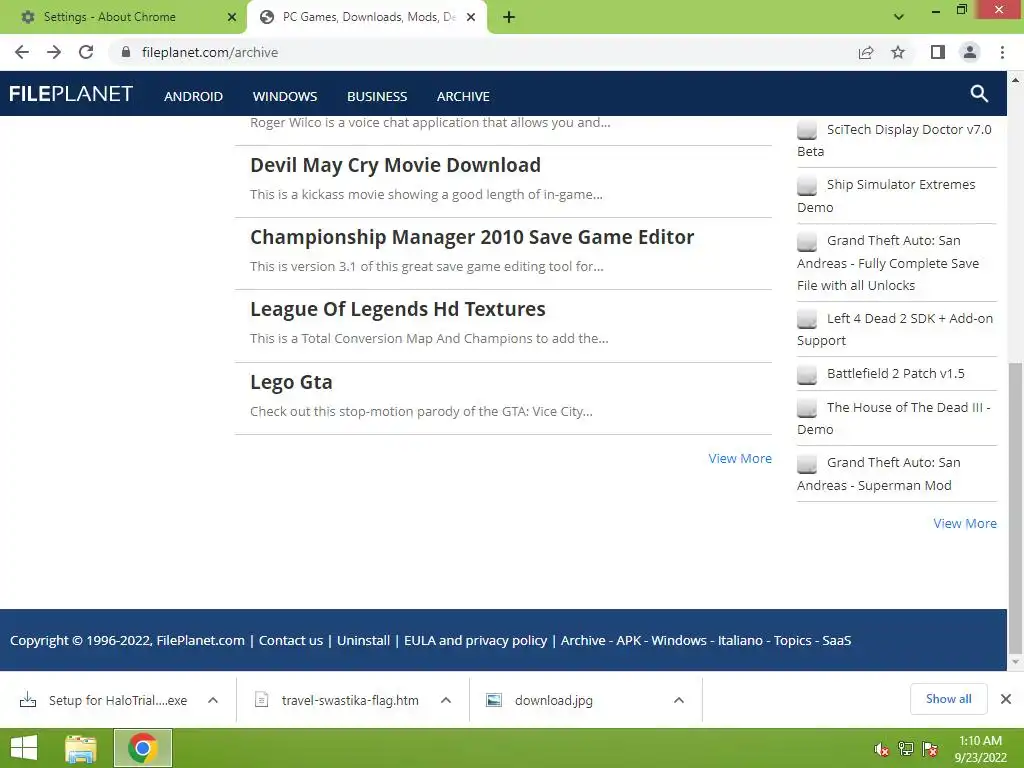Reload the FilePlanet page
1024x768 pixels.
(x=86, y=52)
